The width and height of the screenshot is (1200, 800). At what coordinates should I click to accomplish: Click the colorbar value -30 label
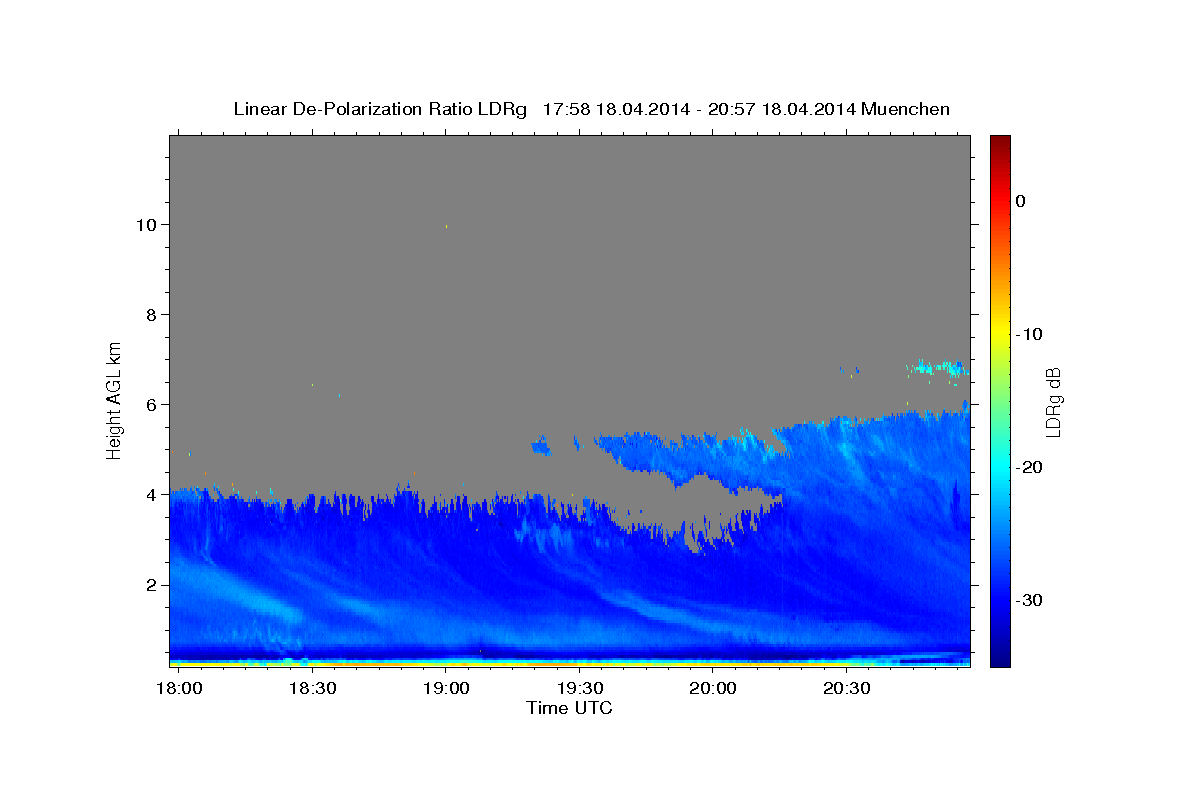click(1030, 601)
